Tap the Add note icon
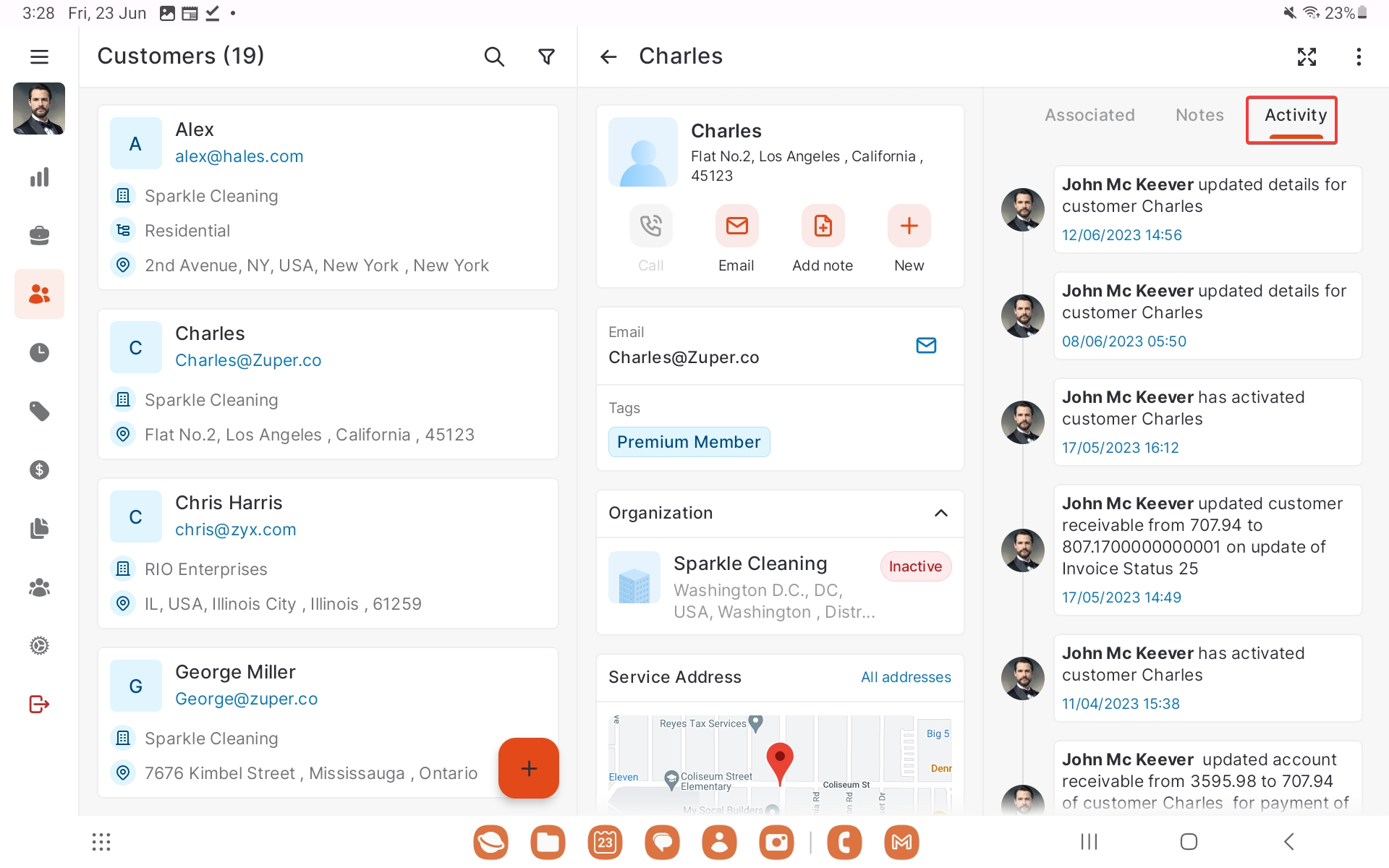Viewport: 1389px width, 868px height. coord(823,227)
